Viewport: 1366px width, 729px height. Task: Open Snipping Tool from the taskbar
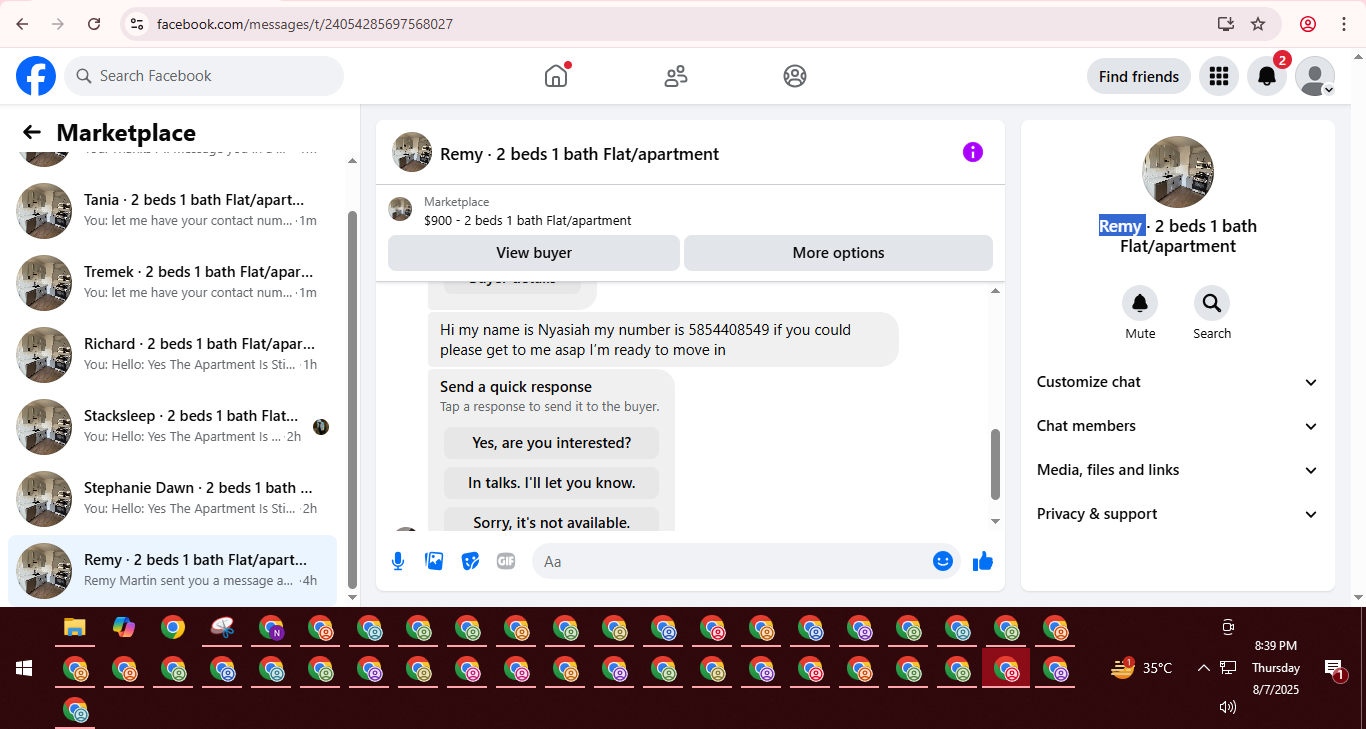pyautogui.click(x=222, y=628)
